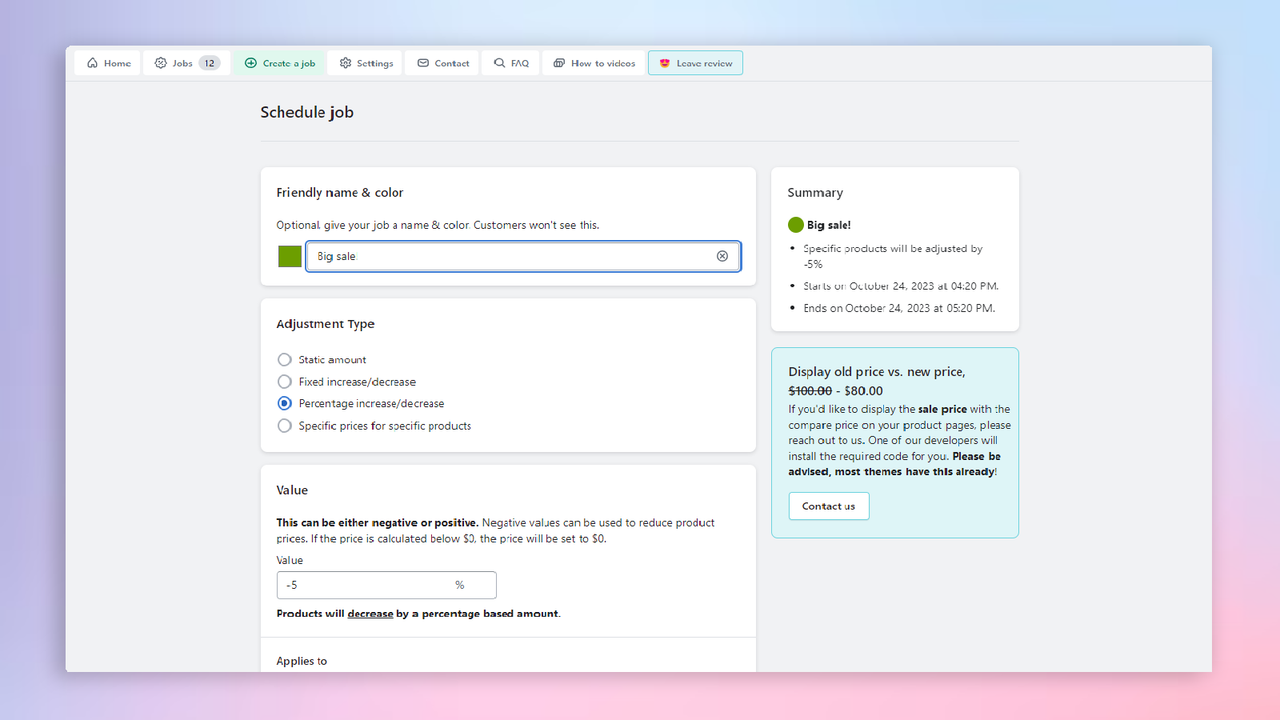Click the Friendly name & color heading
This screenshot has width=1280, height=720.
[340, 192]
